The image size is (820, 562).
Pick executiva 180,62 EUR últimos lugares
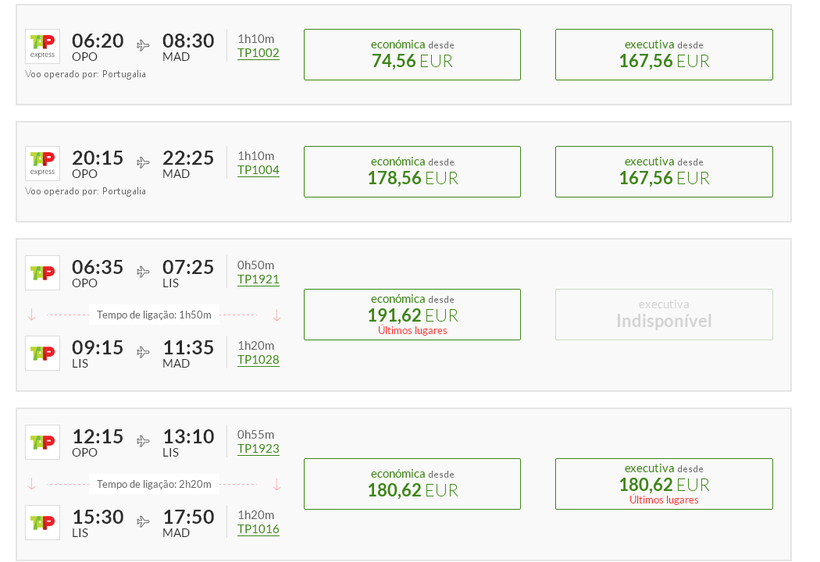[664, 484]
